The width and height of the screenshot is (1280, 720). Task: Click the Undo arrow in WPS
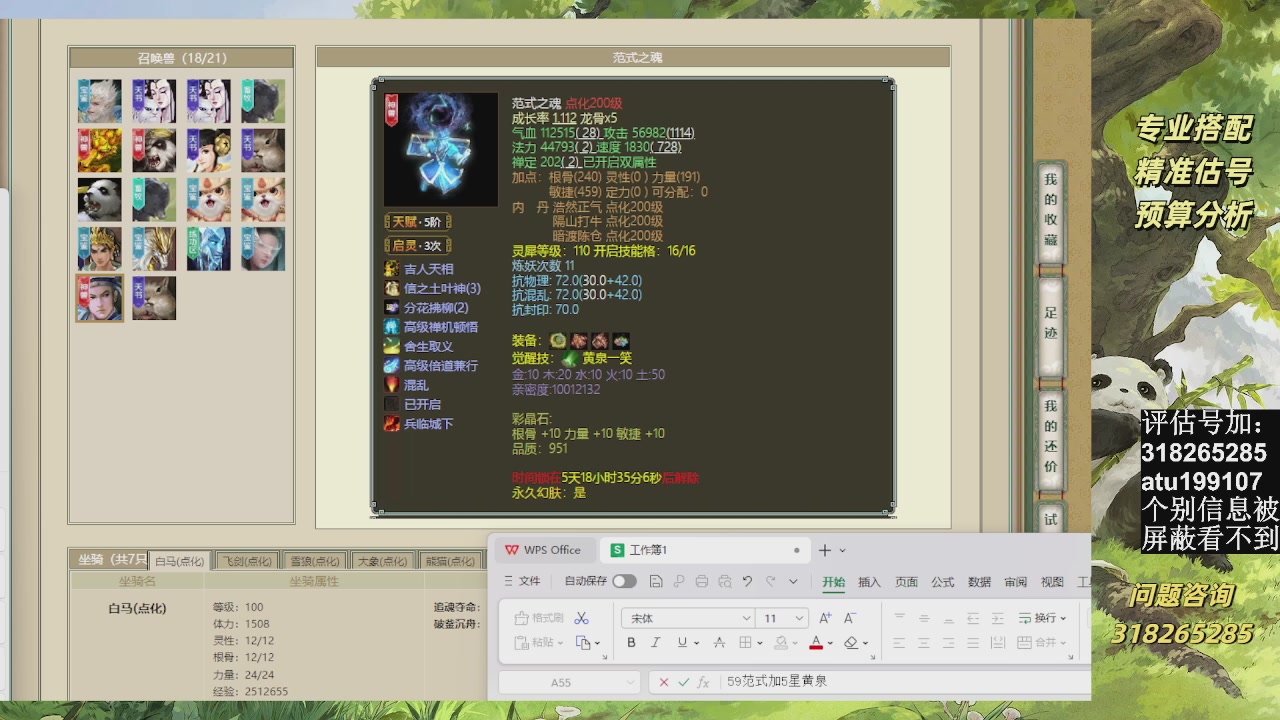point(746,581)
